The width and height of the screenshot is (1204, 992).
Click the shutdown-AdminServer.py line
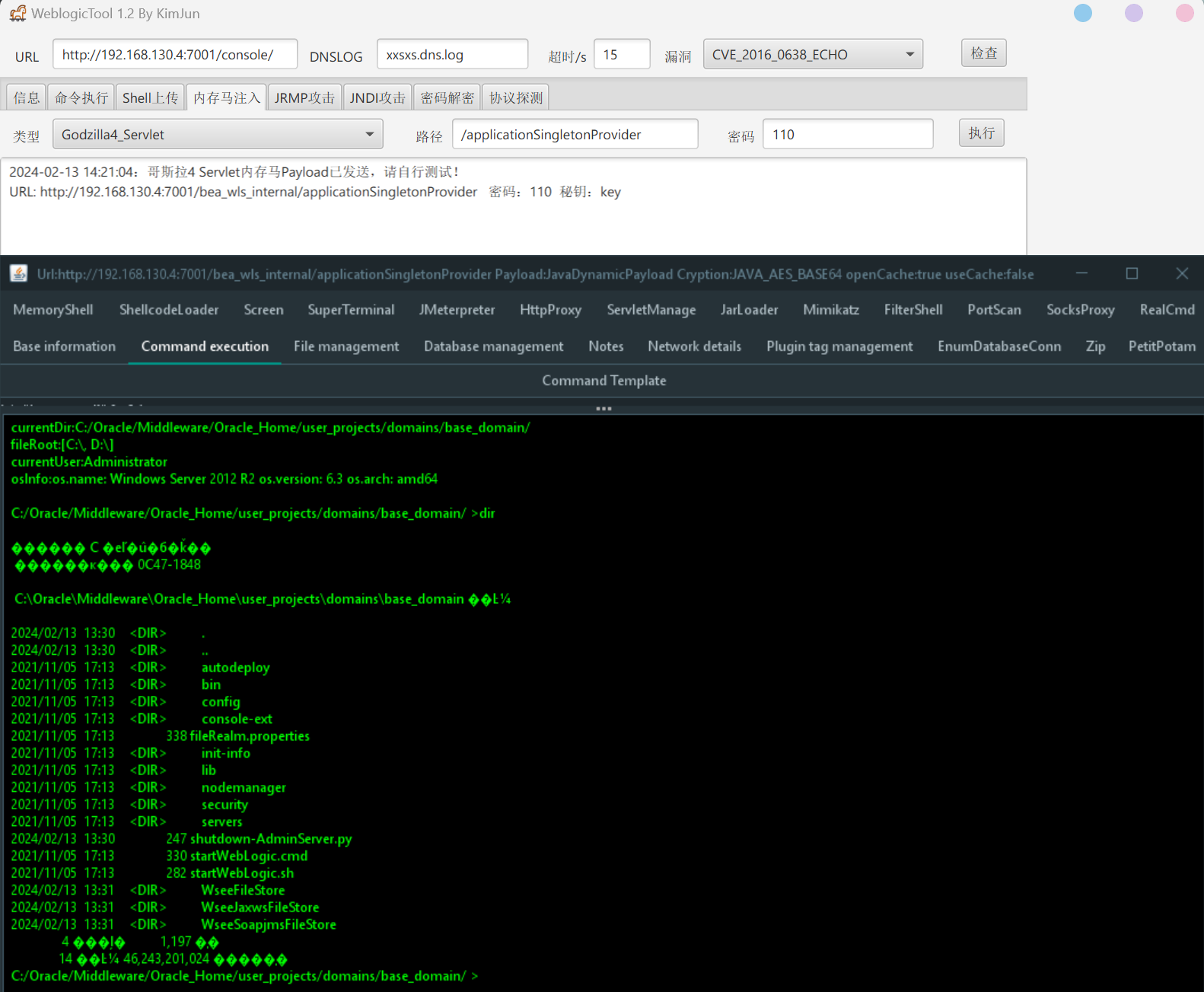pyautogui.click(x=181, y=838)
